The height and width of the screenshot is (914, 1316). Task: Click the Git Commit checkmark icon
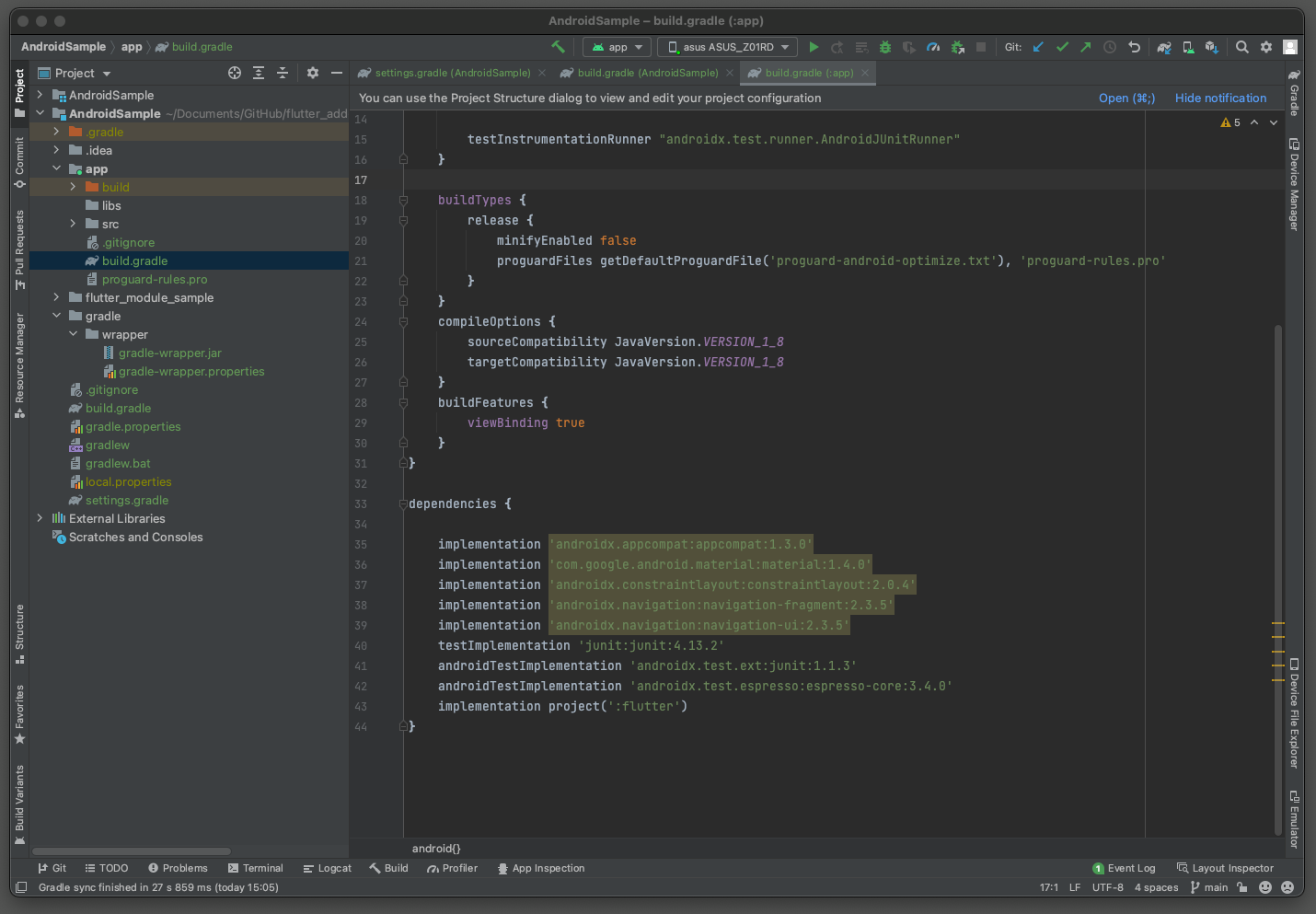[x=1062, y=47]
